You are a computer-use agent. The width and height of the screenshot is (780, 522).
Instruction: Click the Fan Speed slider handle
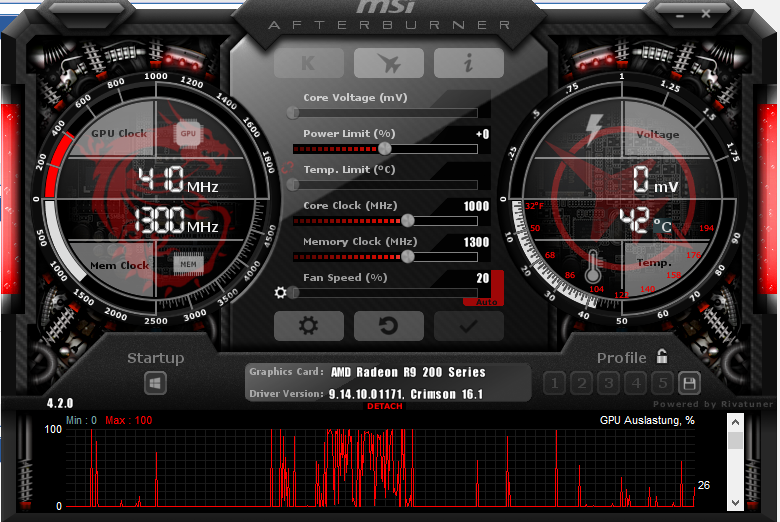(x=293, y=293)
